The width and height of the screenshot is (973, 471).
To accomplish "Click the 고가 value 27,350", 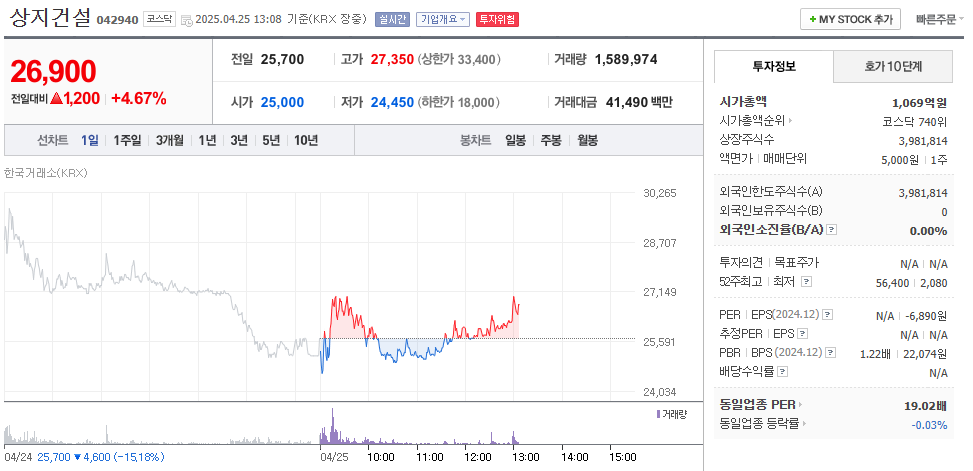I will (392, 60).
